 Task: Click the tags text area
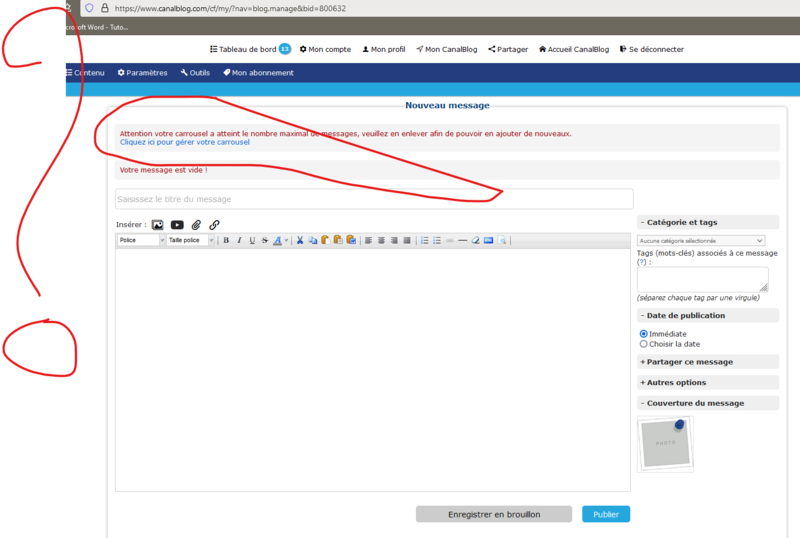703,280
